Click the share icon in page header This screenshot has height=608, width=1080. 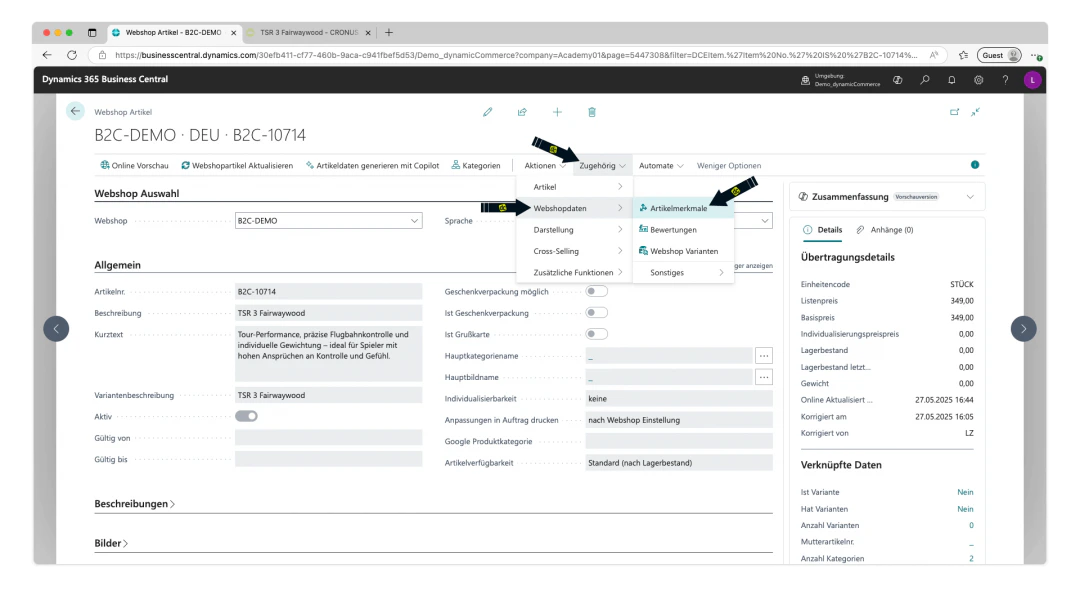click(522, 112)
